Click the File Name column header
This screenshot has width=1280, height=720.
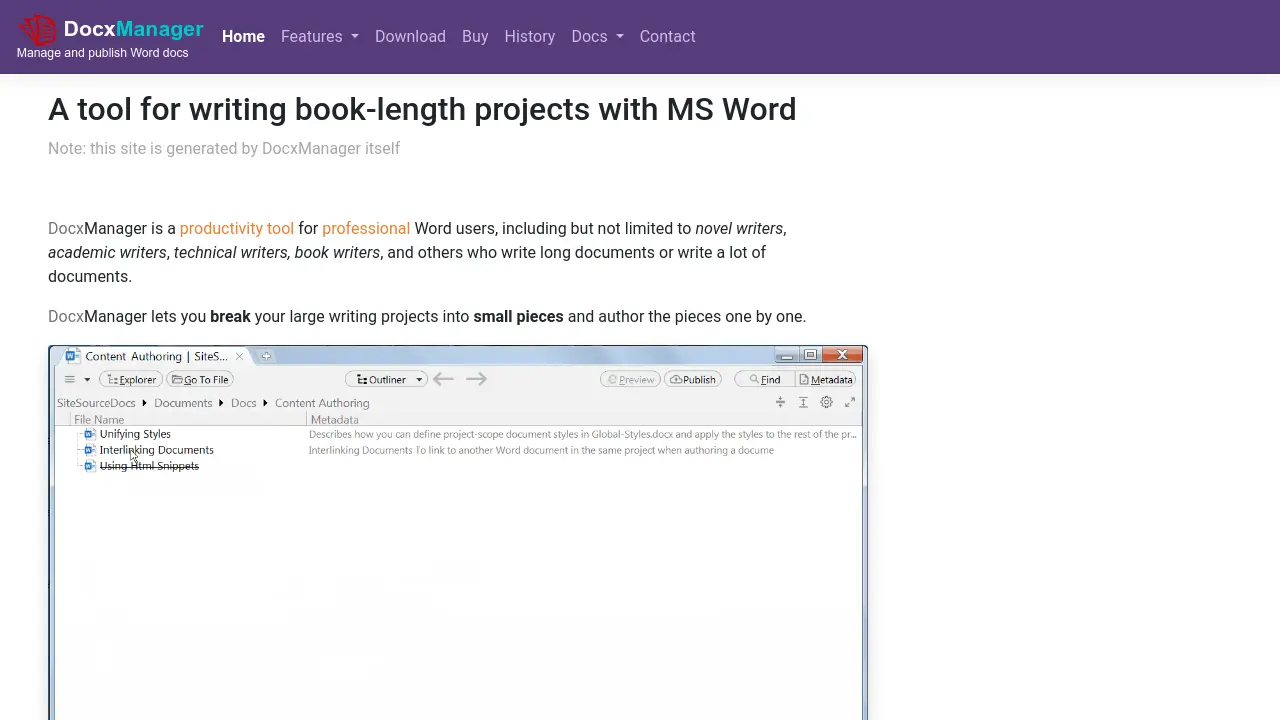pos(99,420)
